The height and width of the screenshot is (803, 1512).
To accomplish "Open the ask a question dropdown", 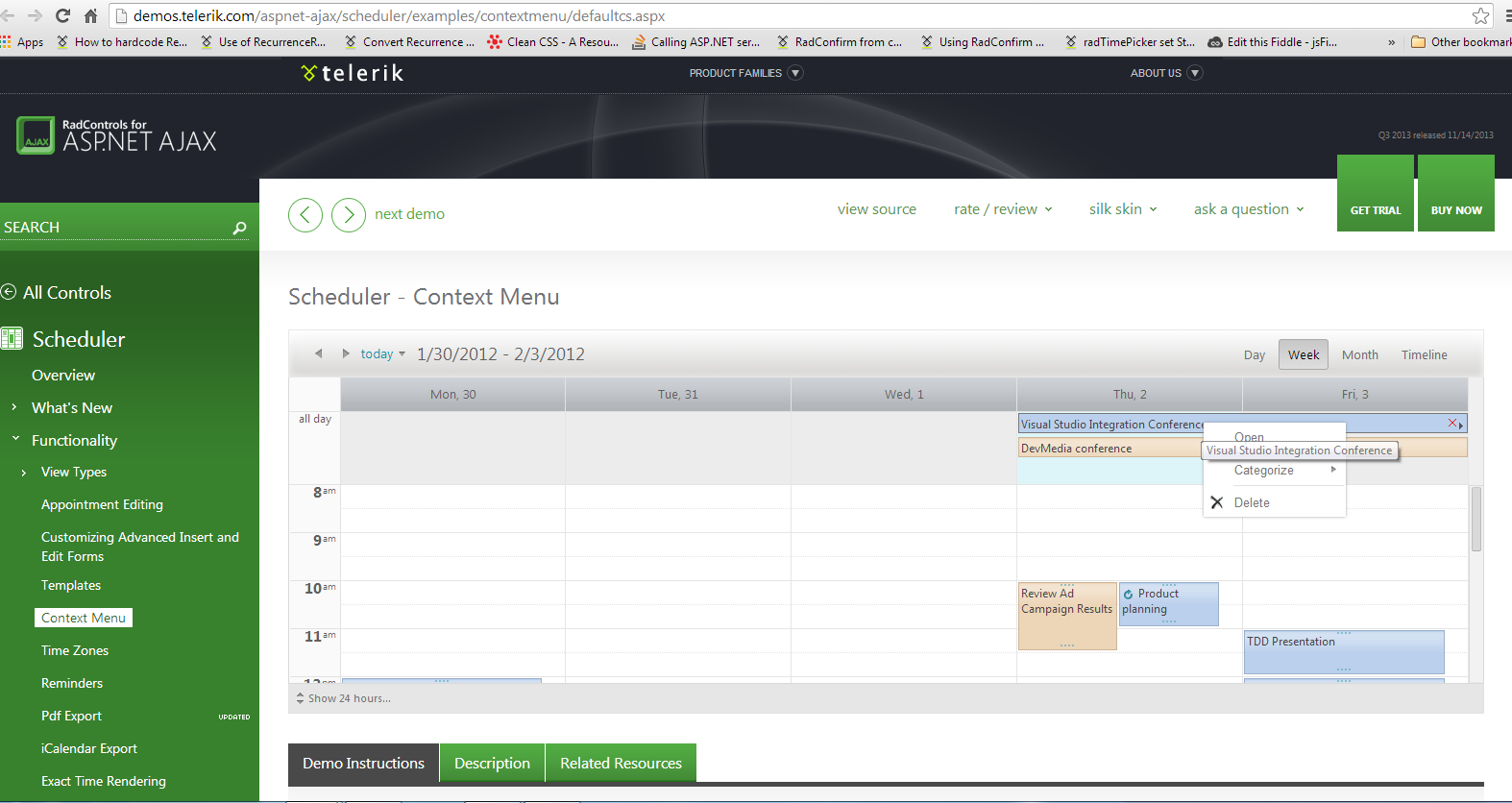I will [1249, 209].
